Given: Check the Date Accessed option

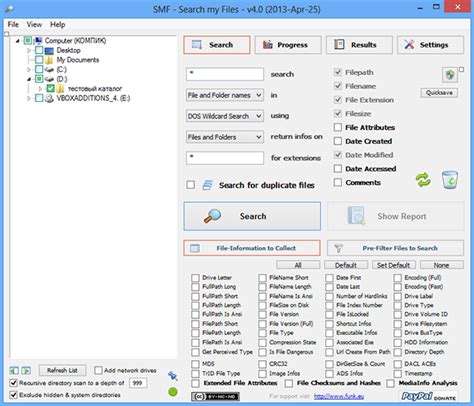Looking at the screenshot, I should [338, 169].
